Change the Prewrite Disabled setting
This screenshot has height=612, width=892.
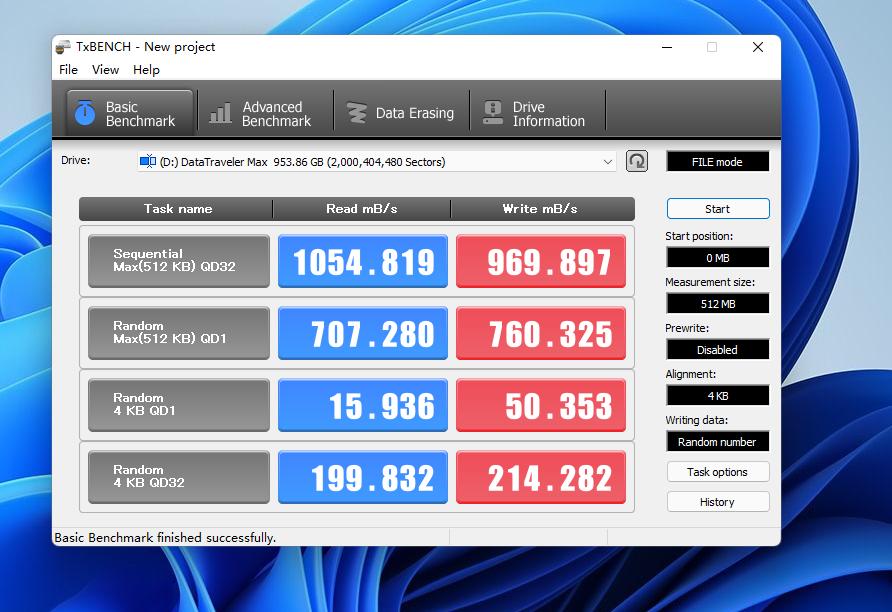(717, 350)
